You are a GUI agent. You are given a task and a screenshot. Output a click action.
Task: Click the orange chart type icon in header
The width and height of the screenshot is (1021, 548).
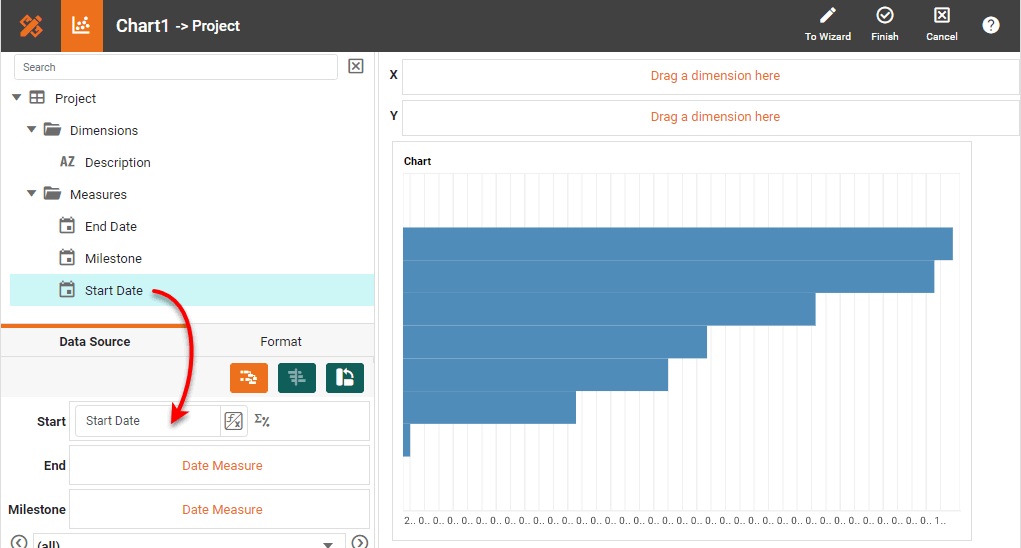(82, 26)
